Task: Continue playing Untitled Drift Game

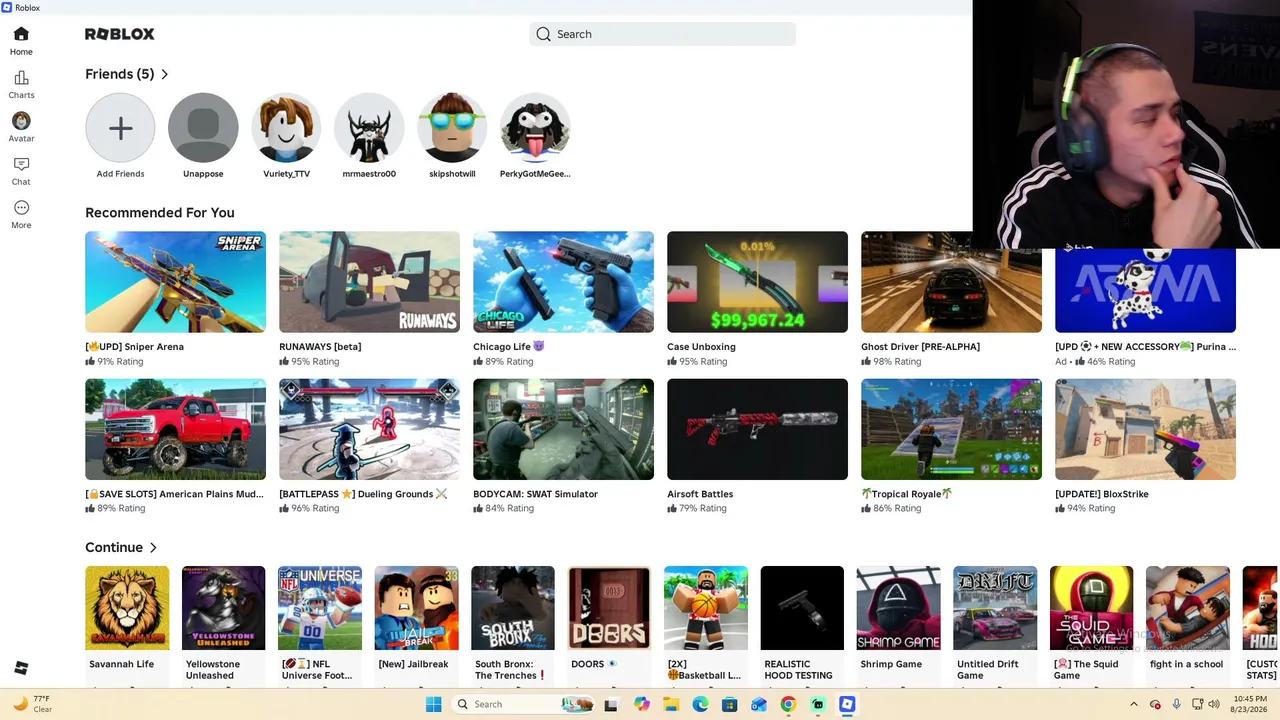Action: pos(995,608)
